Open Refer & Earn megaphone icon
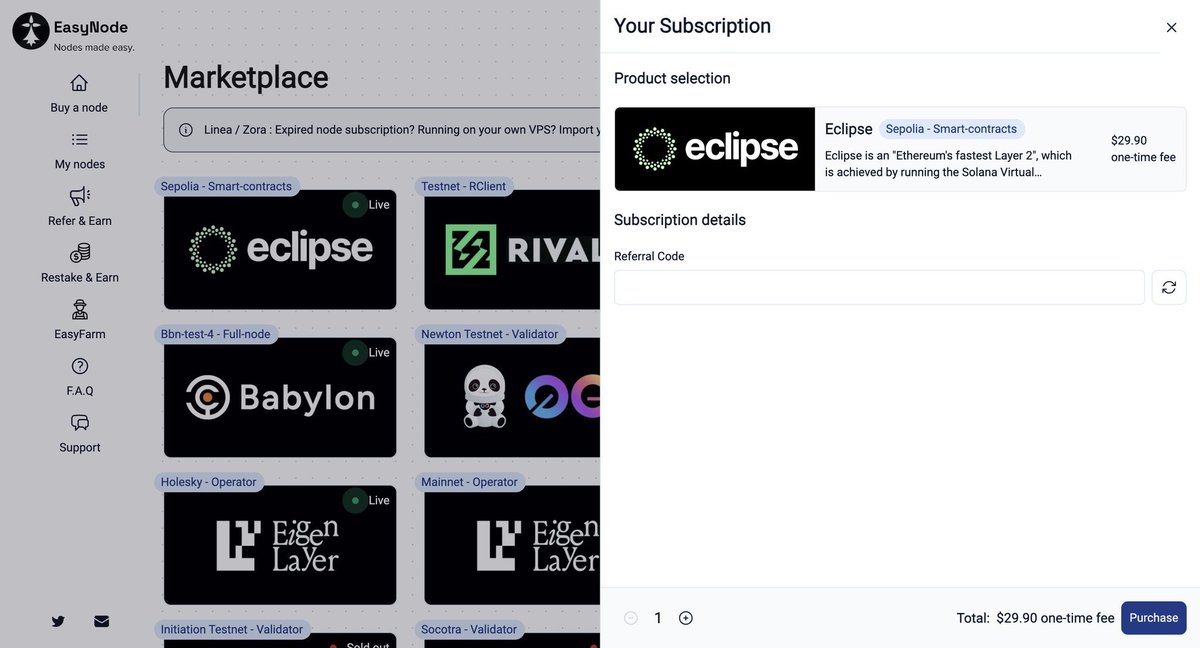The width and height of the screenshot is (1200, 648). coord(79,196)
